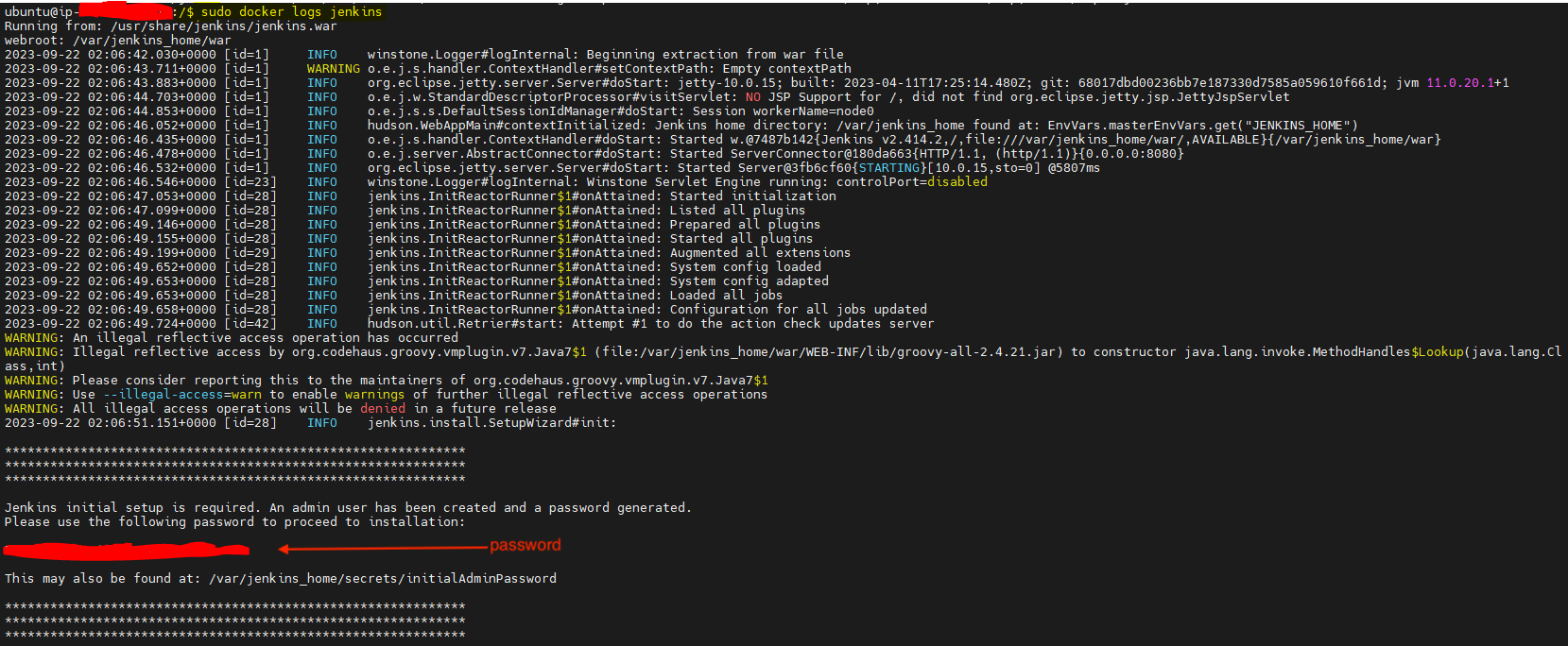Click the 'System config adapted' log message
Image resolution: width=1568 pixels, height=646 pixels.
(750, 281)
